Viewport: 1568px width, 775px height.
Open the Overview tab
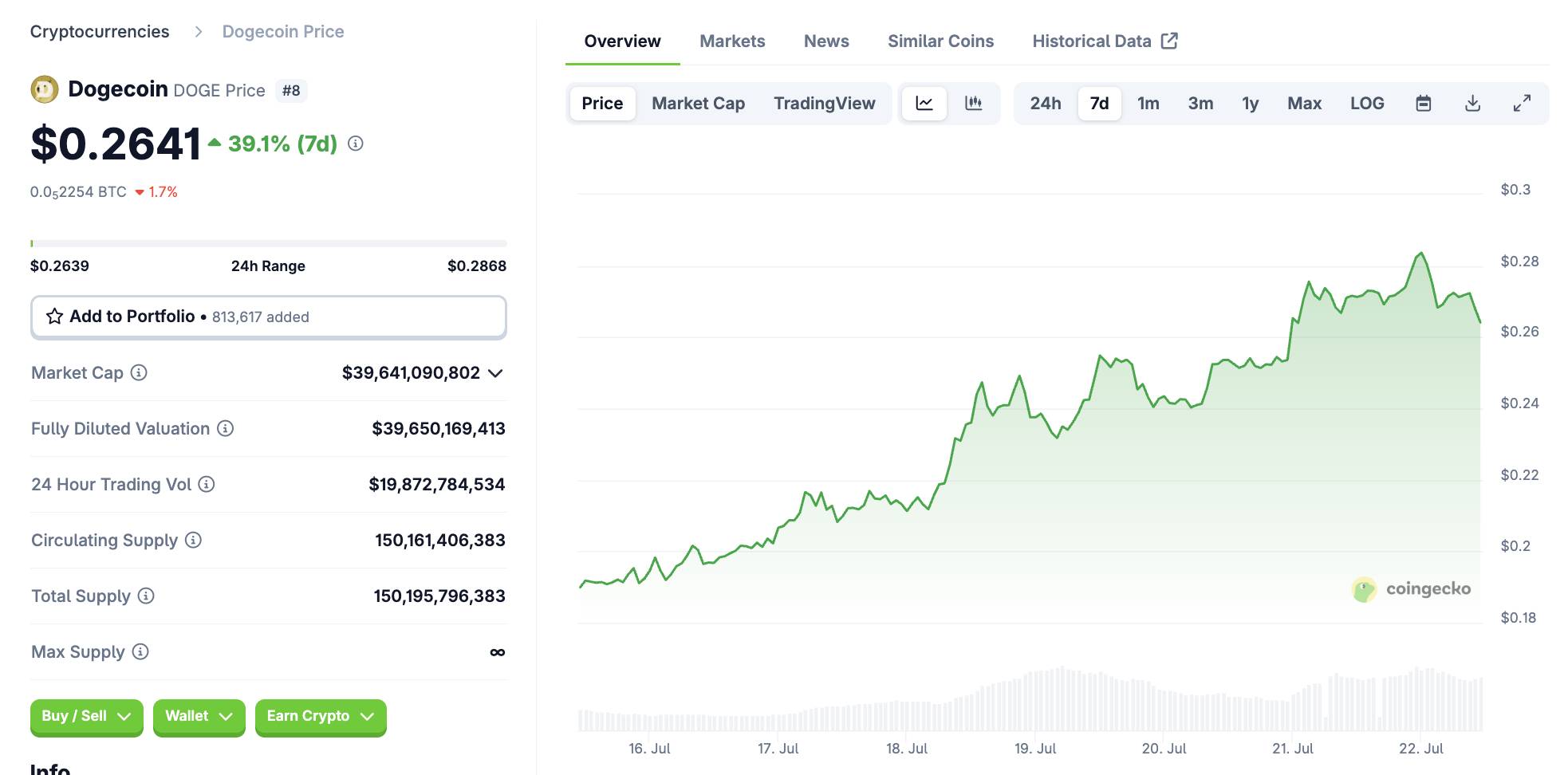[622, 41]
